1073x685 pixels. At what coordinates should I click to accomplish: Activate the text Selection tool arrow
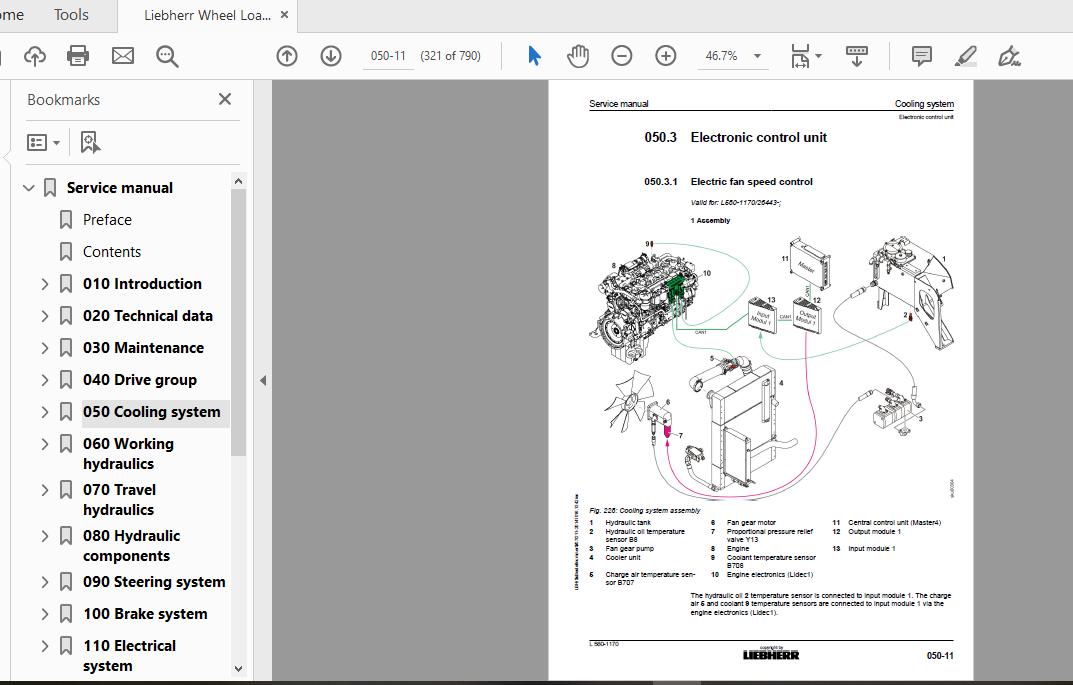pyautogui.click(x=533, y=56)
